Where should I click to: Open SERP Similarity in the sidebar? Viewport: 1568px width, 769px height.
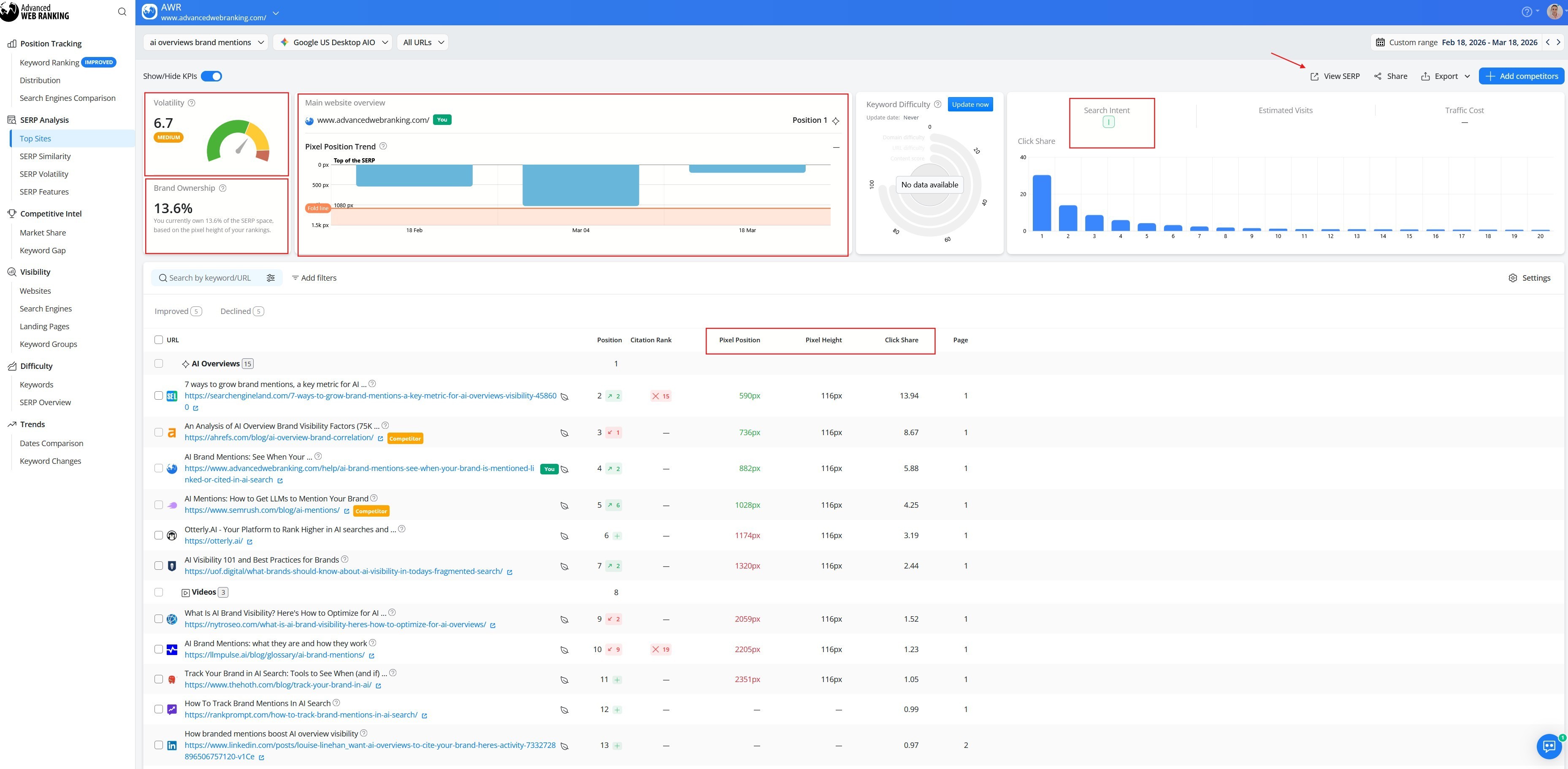coord(45,157)
